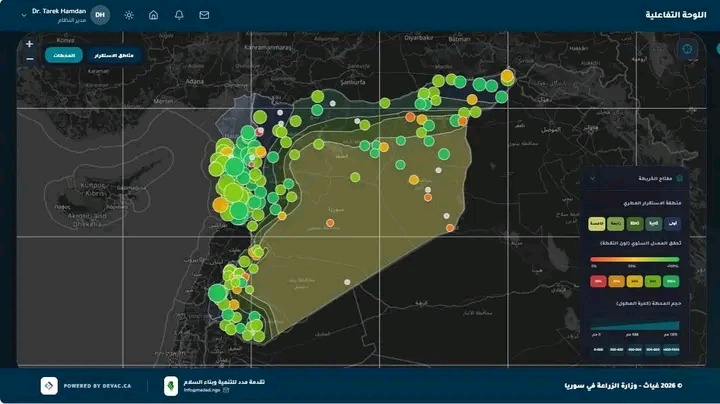Collapse the مفتاح الخريطة legend panel
Viewport: 720px width, 404px height.
592,178
